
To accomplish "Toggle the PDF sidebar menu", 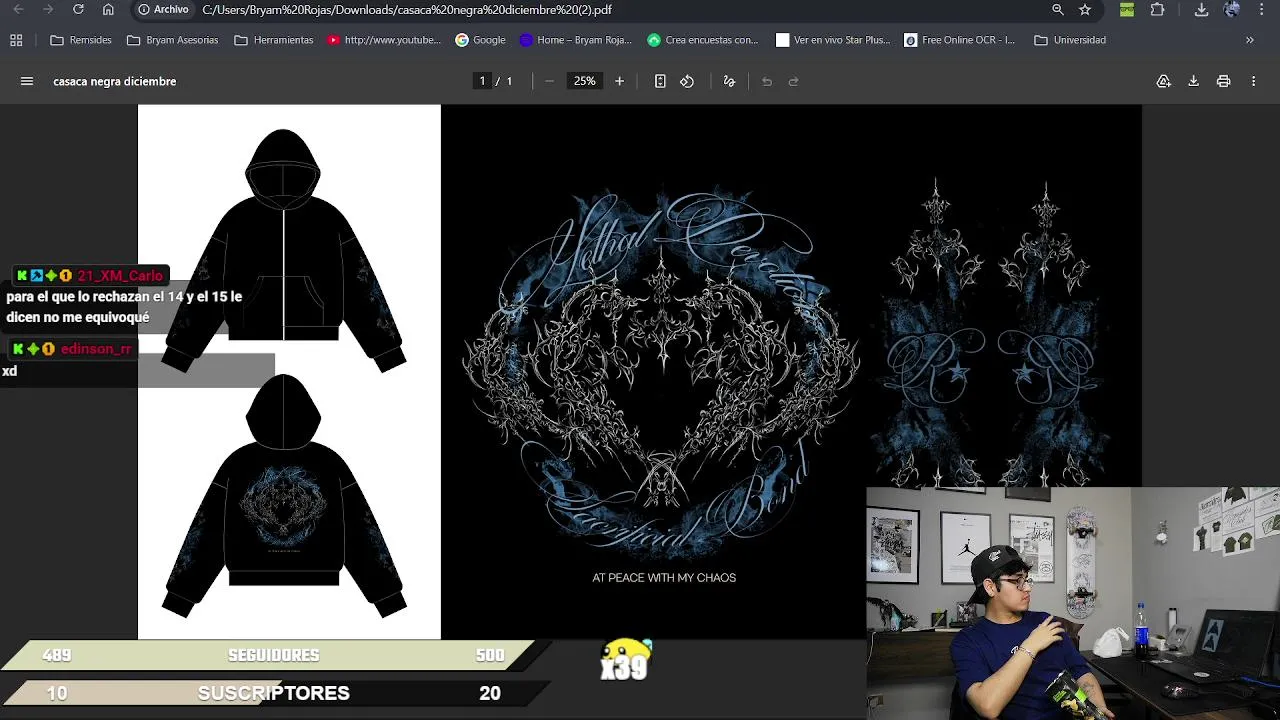I will click(27, 81).
